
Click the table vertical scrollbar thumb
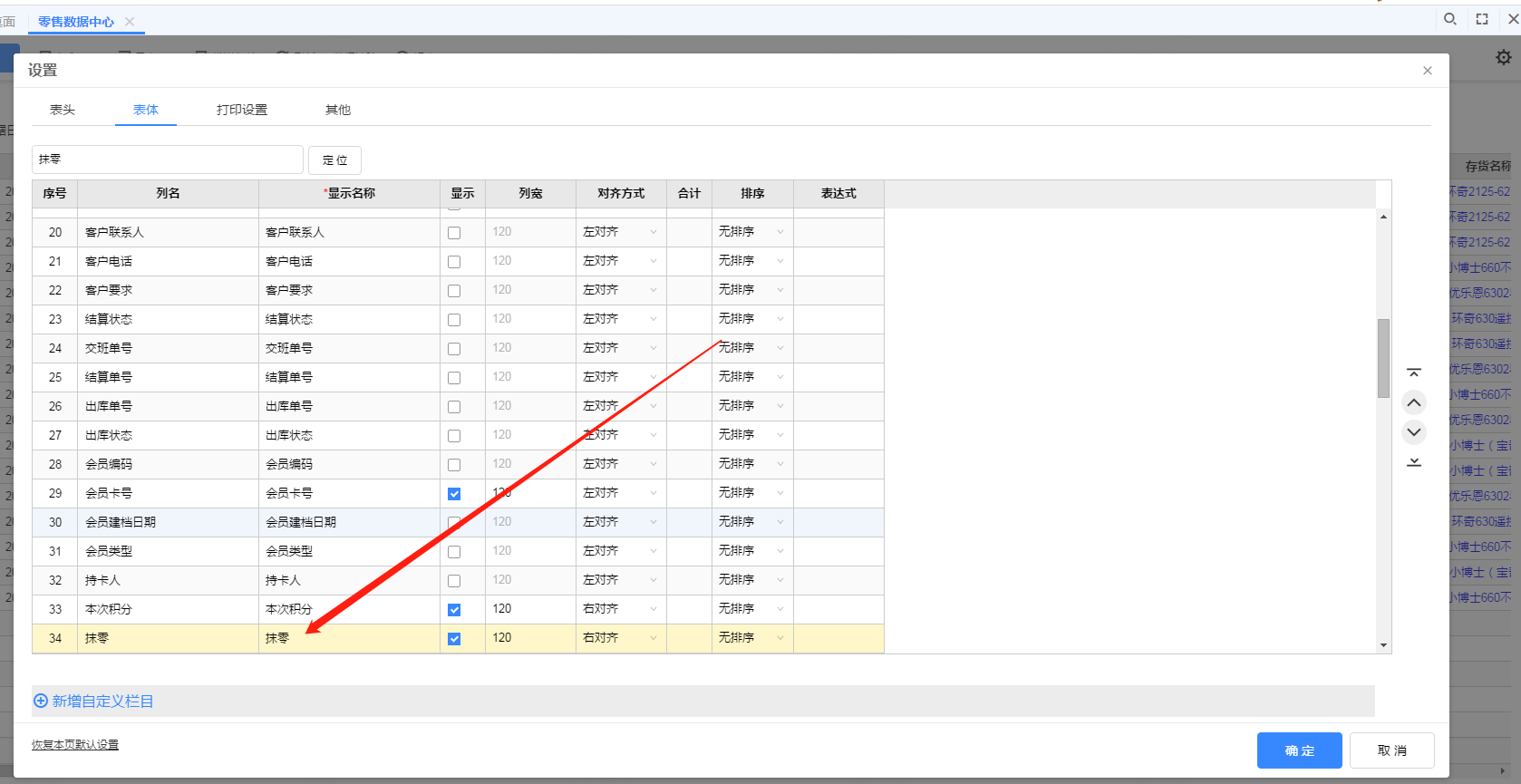point(1383,358)
